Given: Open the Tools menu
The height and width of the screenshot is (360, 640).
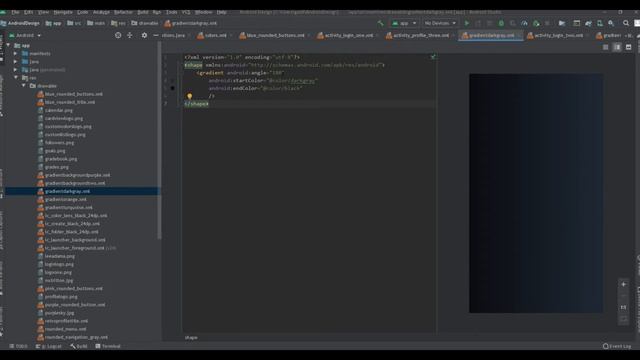Looking at the screenshot, I should [171, 12].
